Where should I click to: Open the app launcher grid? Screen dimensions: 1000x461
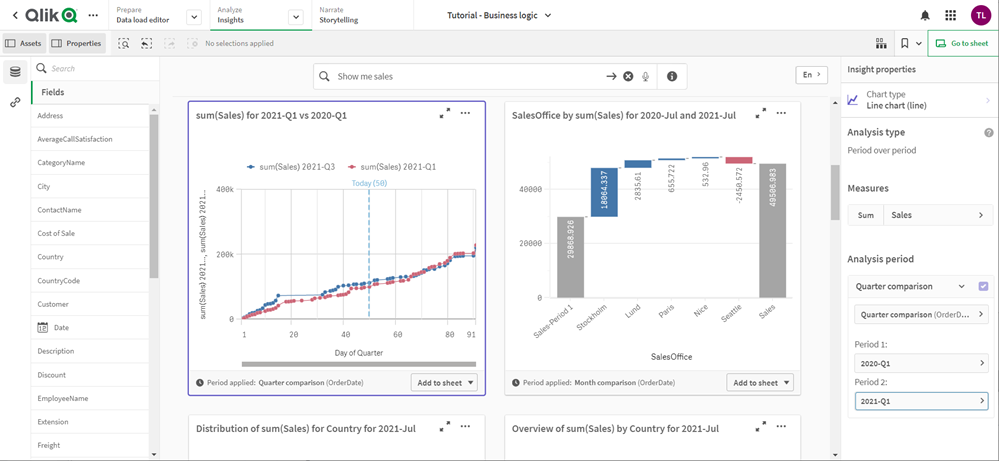click(950, 16)
